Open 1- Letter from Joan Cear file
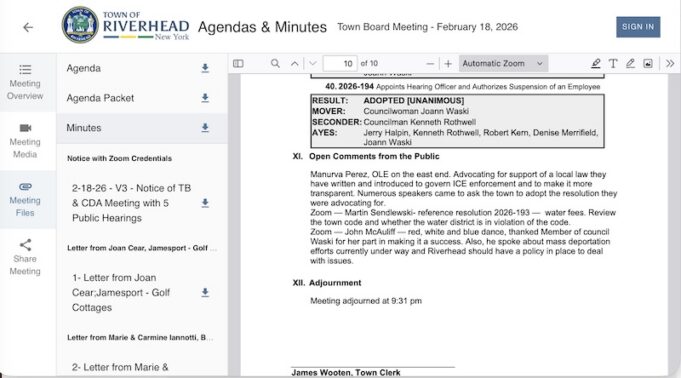This screenshot has height=378, width=681. click(x=121, y=292)
